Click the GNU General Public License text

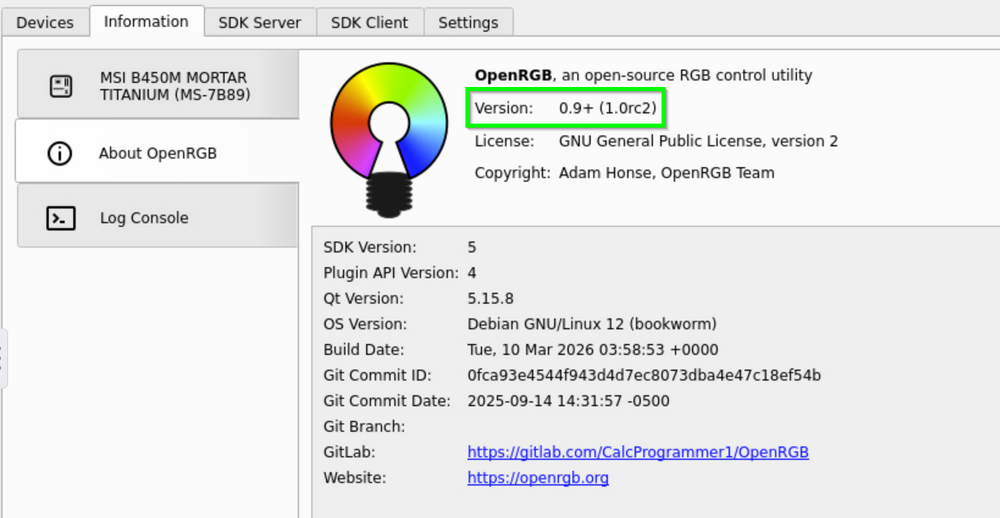click(698, 141)
